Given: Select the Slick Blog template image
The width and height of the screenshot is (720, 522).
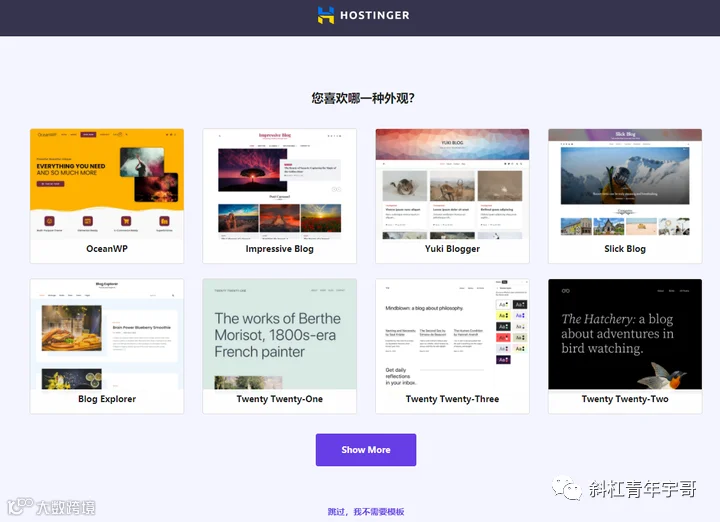Looking at the screenshot, I should pos(625,184).
